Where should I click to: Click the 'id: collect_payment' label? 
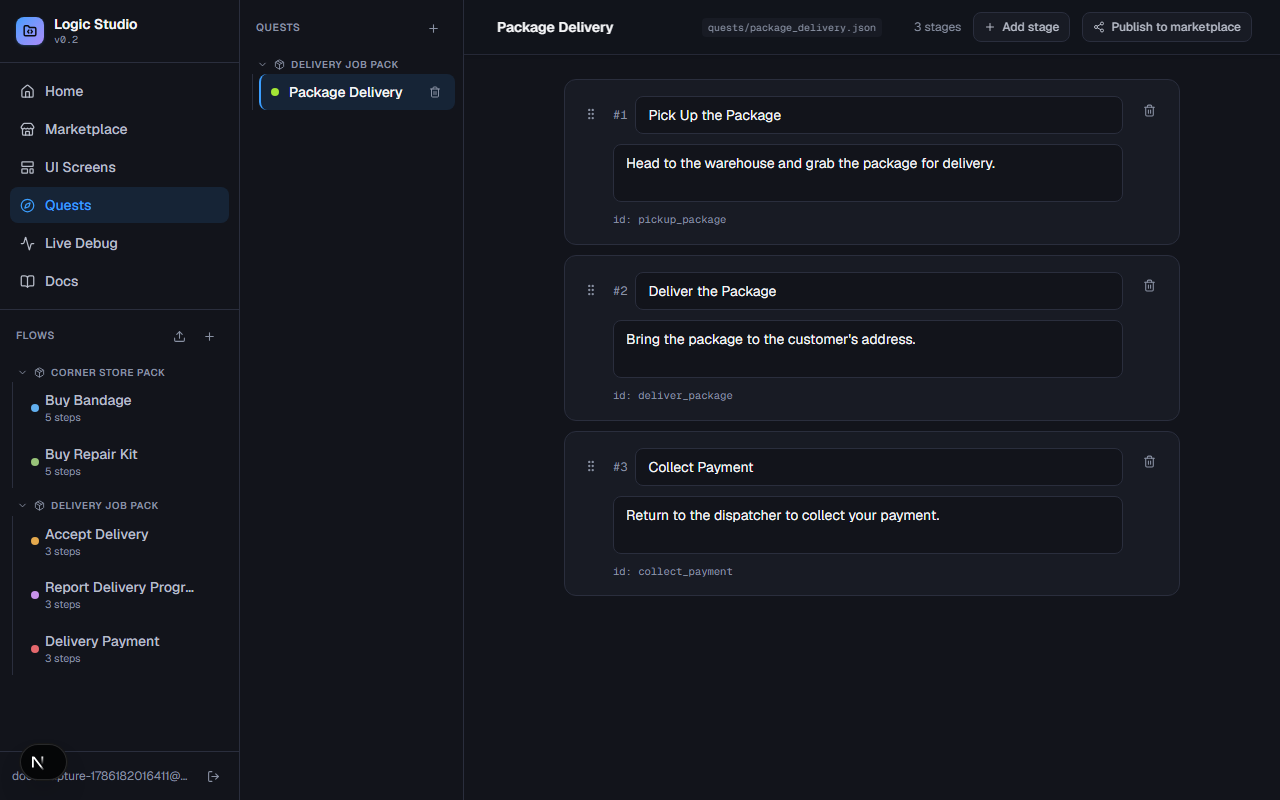point(673,572)
